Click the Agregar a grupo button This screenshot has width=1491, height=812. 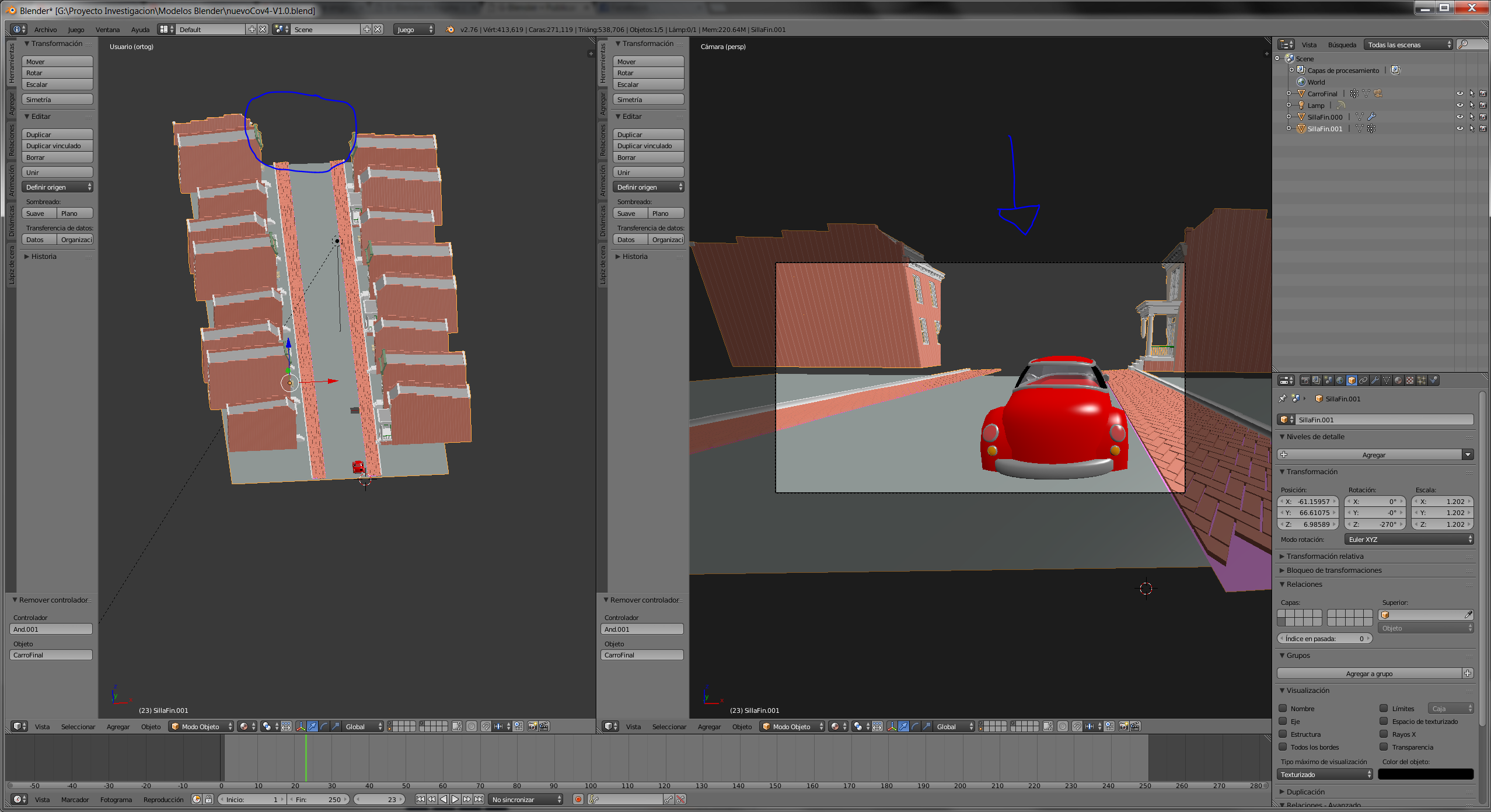(1368, 673)
